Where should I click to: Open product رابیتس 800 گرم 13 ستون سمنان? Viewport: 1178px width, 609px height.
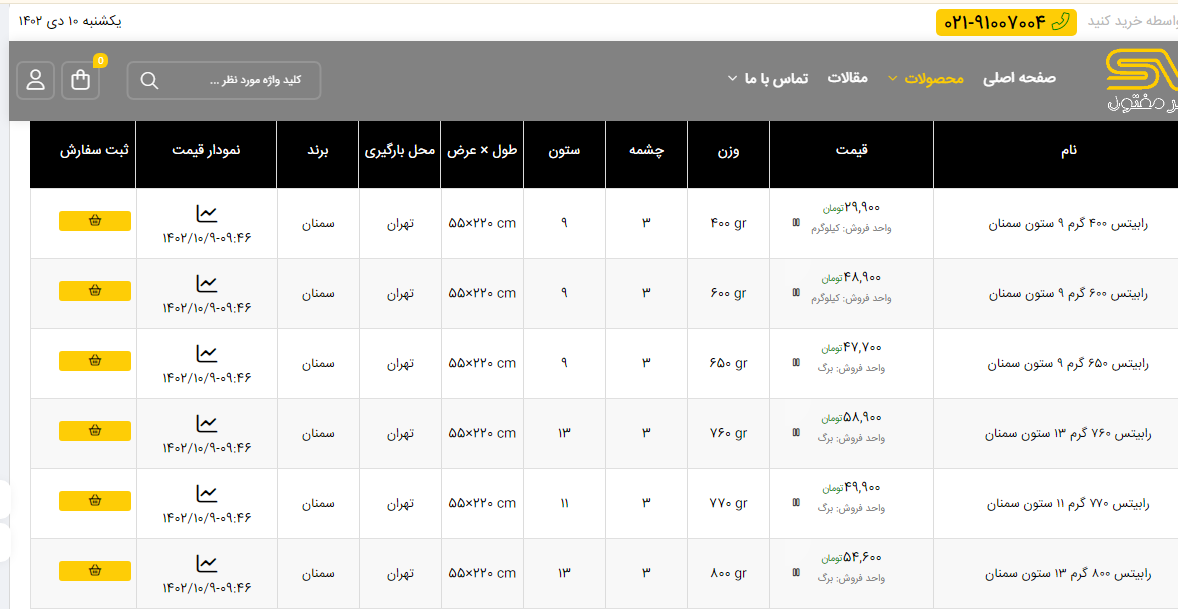1068,574
